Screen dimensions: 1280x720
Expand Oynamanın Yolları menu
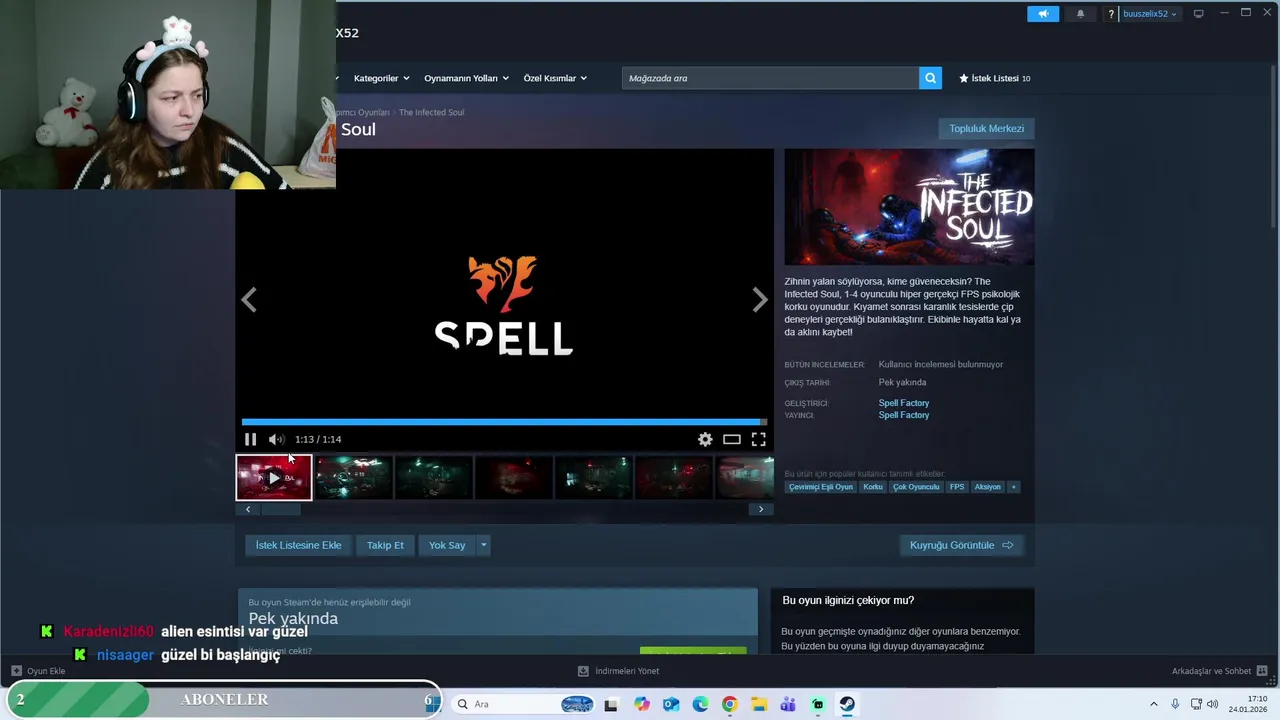tap(466, 78)
